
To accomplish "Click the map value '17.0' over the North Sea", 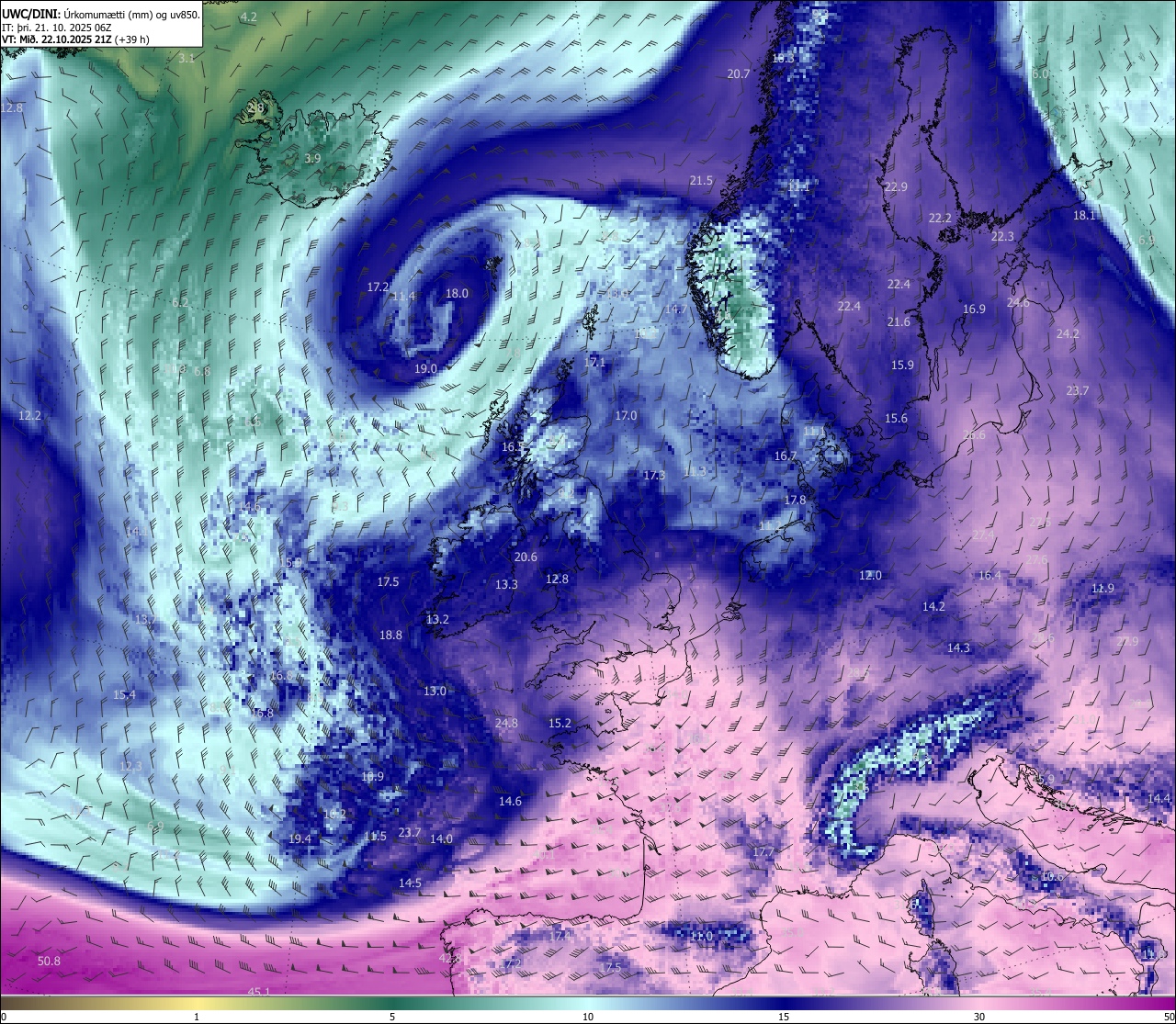I will click(x=626, y=415).
